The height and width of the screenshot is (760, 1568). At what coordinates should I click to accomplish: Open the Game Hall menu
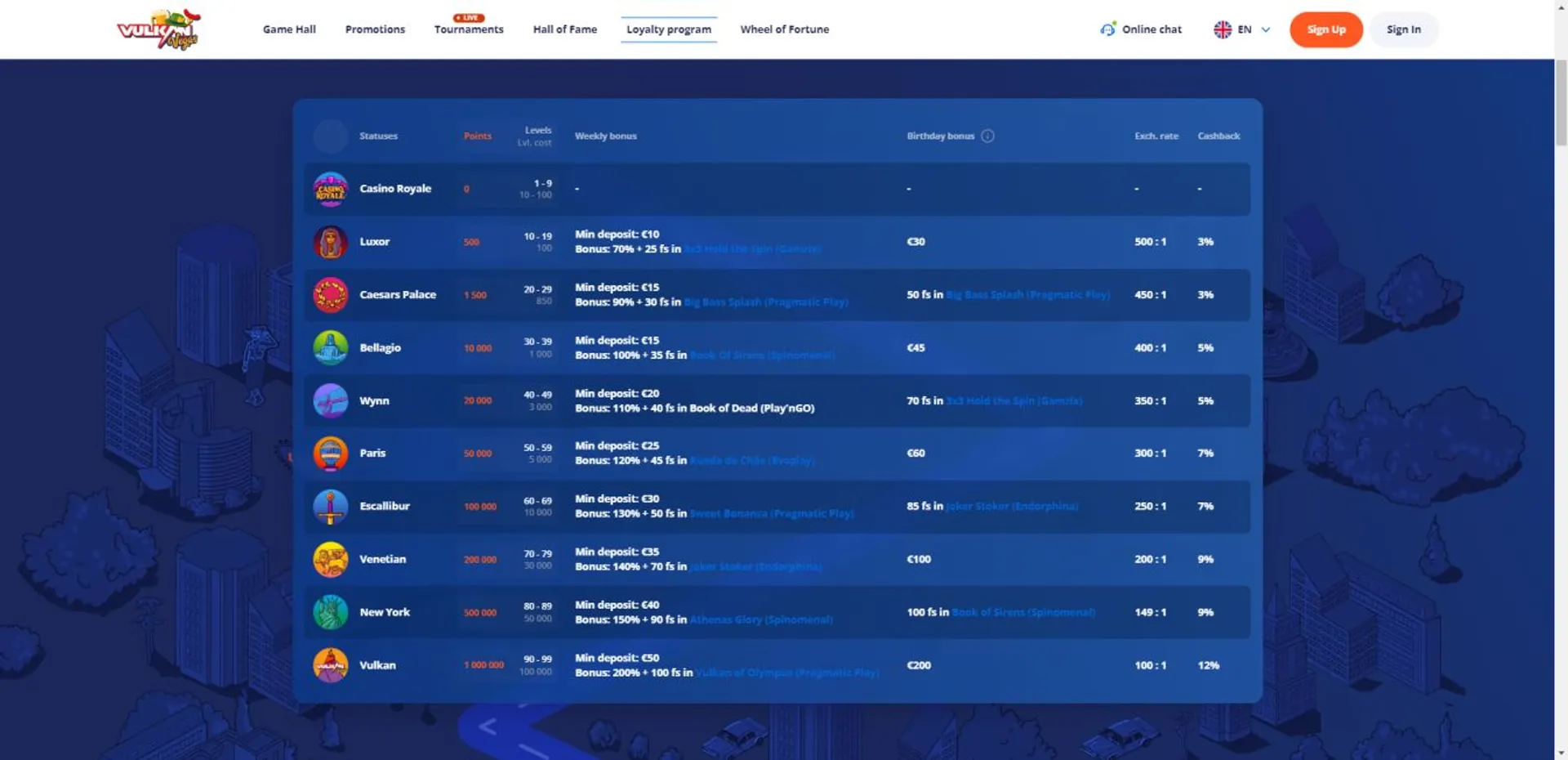pyautogui.click(x=289, y=29)
